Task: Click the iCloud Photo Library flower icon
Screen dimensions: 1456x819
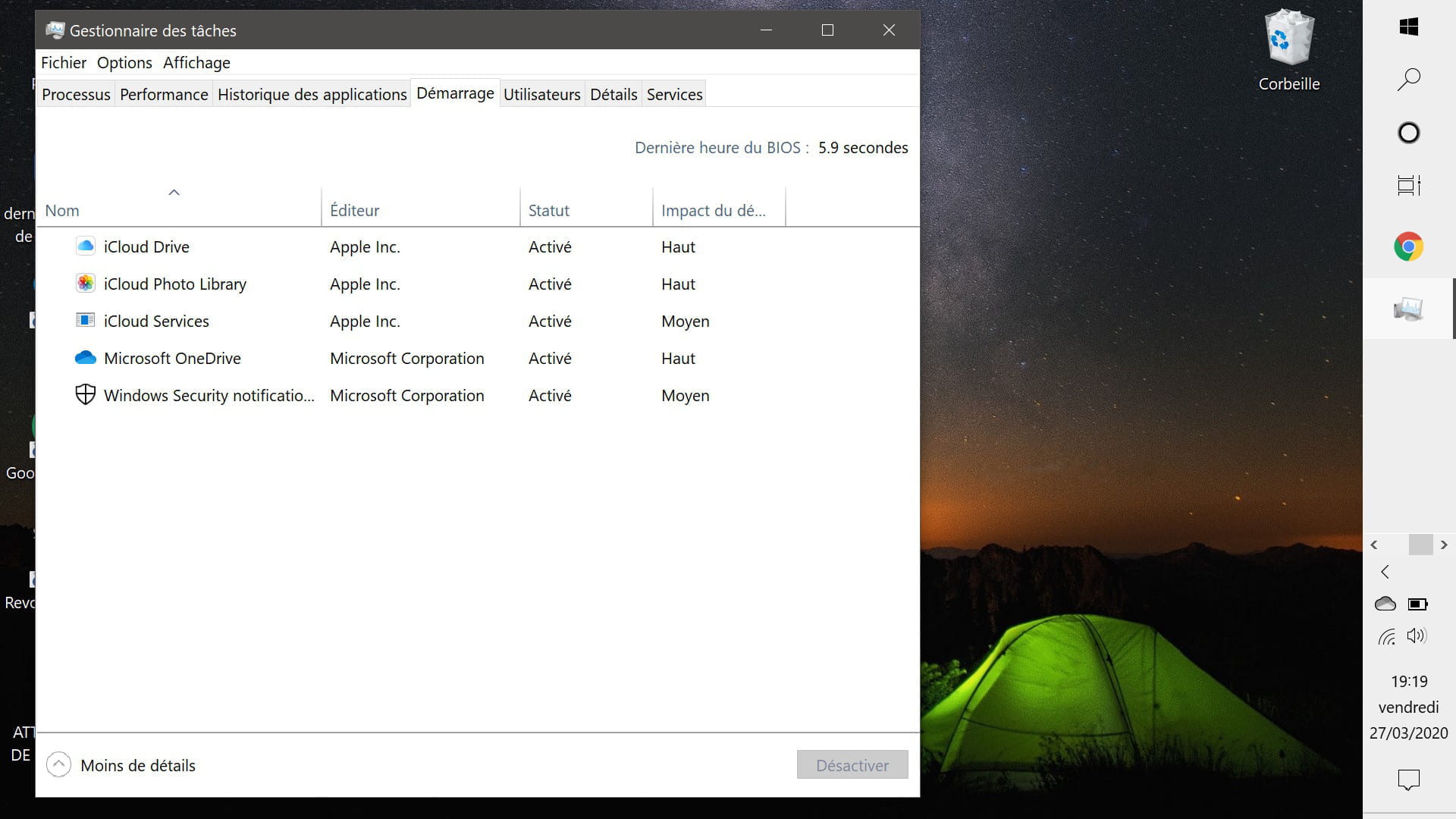Action: coord(85,283)
